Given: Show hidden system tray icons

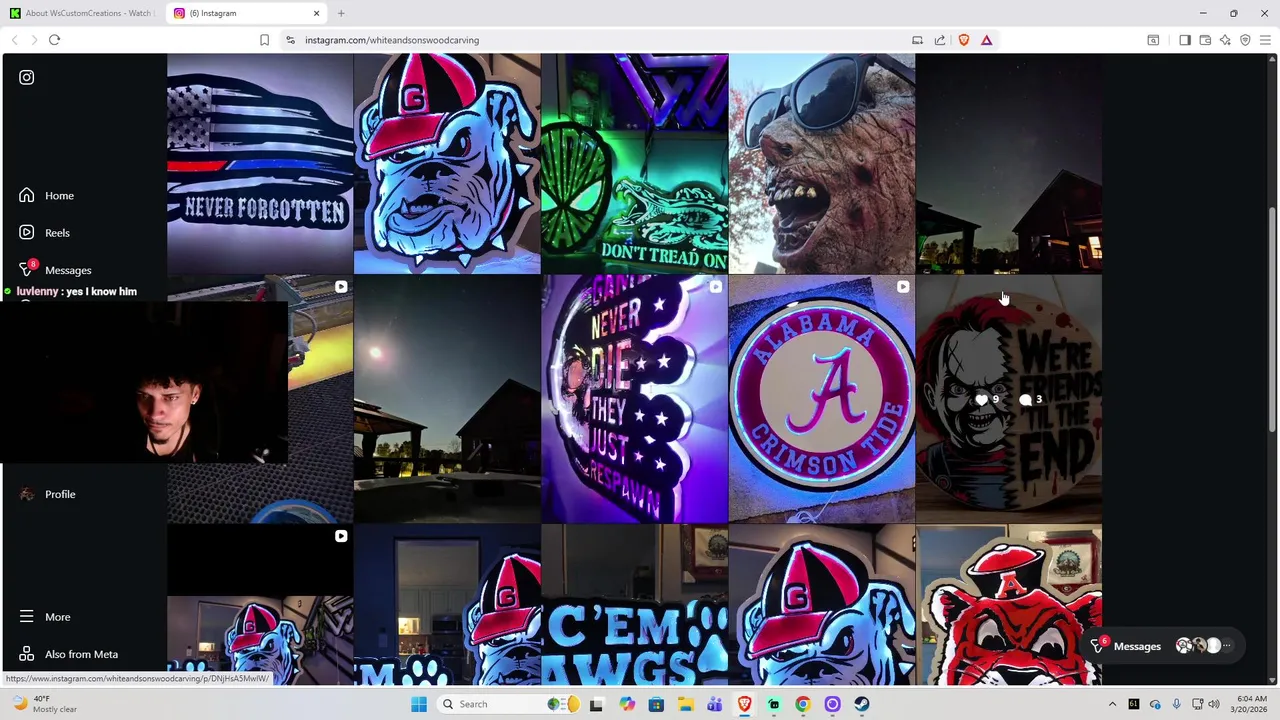Looking at the screenshot, I should 1112,704.
